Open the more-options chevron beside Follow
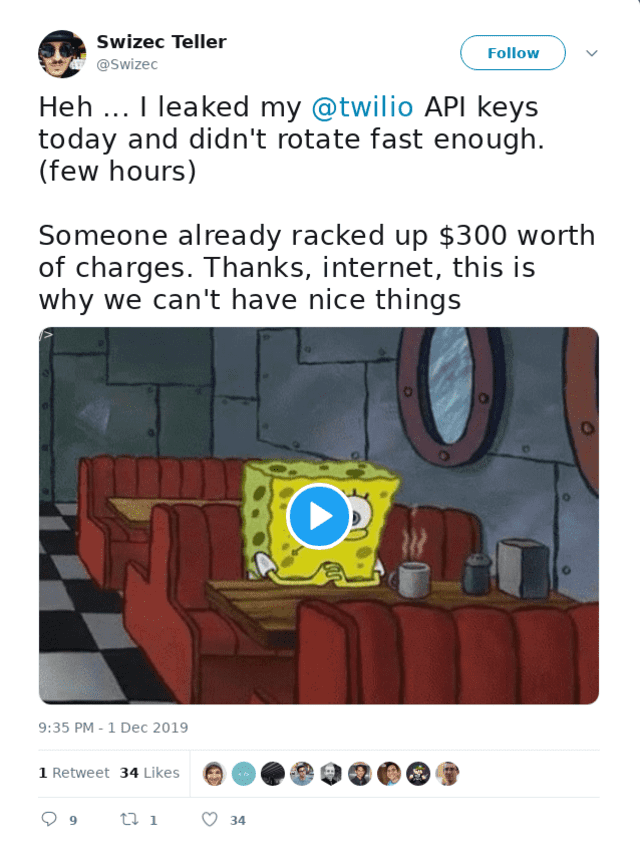 591,52
